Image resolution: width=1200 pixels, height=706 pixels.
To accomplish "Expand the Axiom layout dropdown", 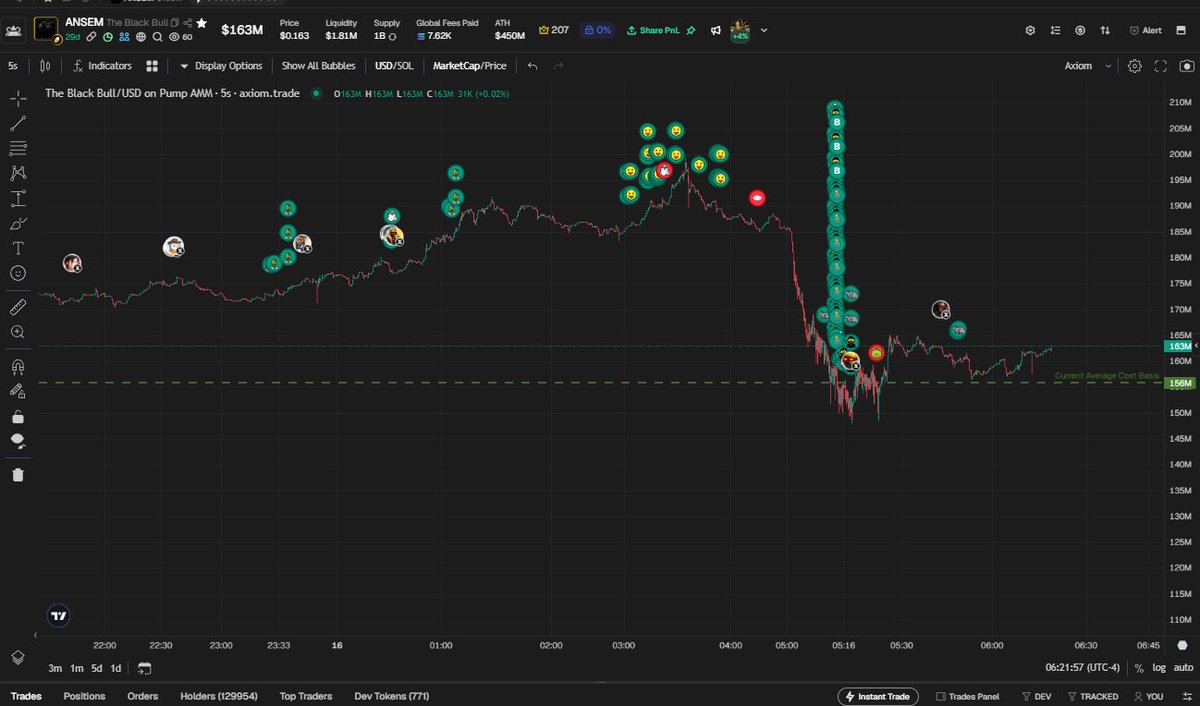I will 1088,66.
